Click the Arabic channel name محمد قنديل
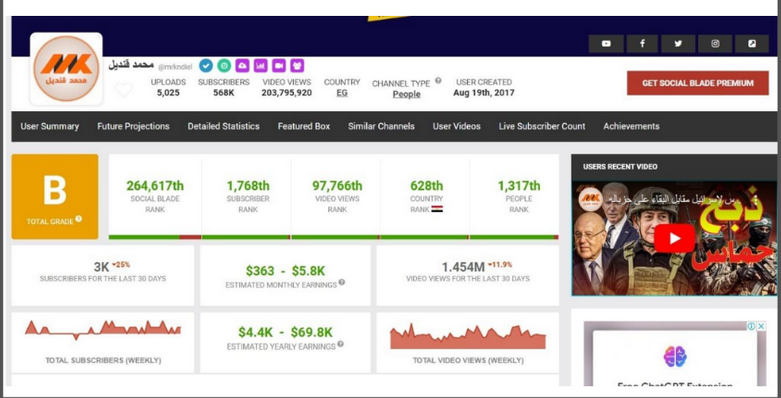Screen dimensions: 781x398 coord(131,65)
